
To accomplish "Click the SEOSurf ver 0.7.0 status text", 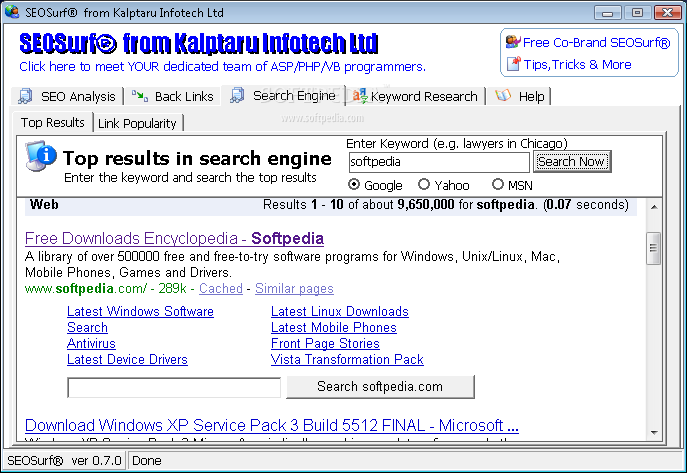I will point(64,461).
